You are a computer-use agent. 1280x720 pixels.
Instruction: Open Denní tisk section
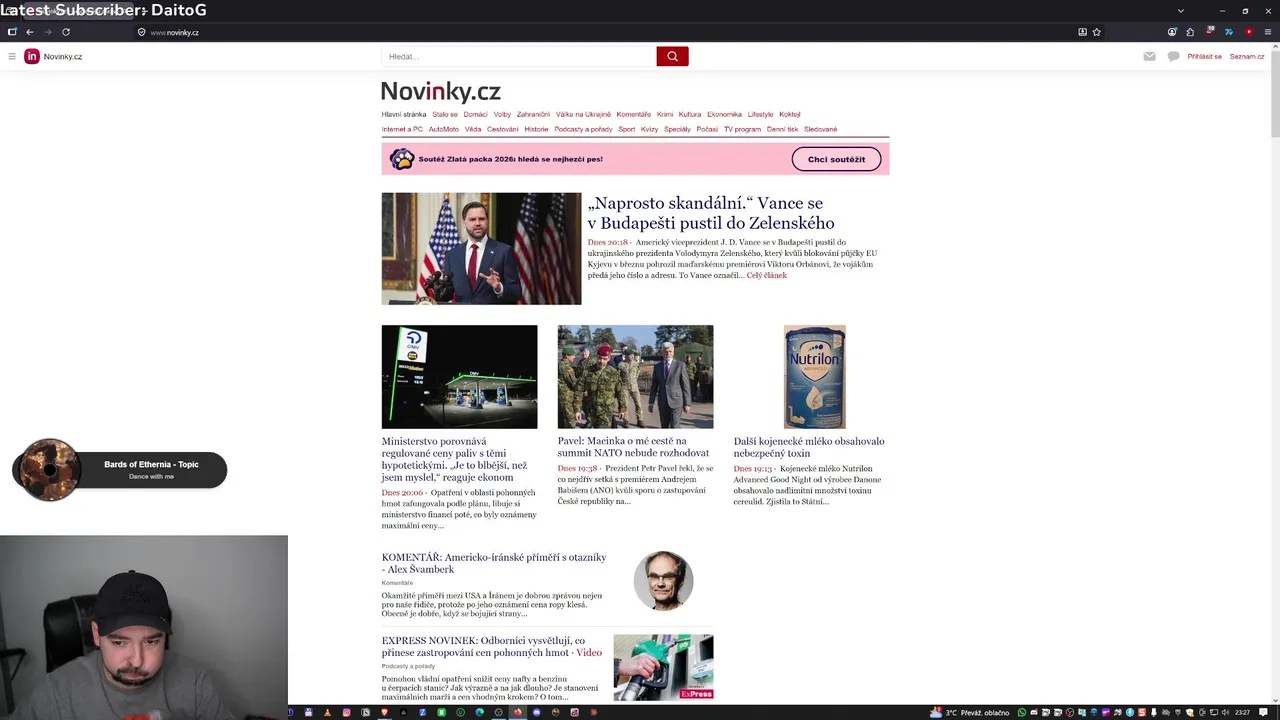coord(782,129)
